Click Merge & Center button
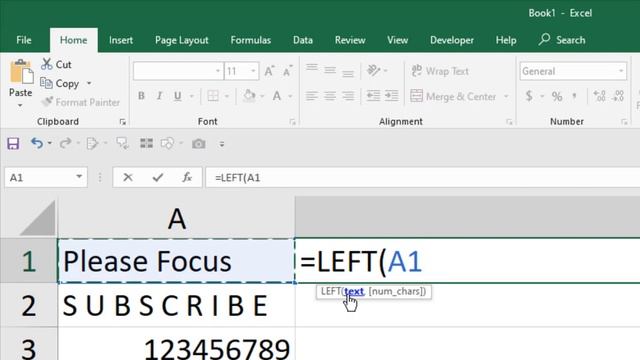Viewport: 640px width, 360px height. coord(453,96)
